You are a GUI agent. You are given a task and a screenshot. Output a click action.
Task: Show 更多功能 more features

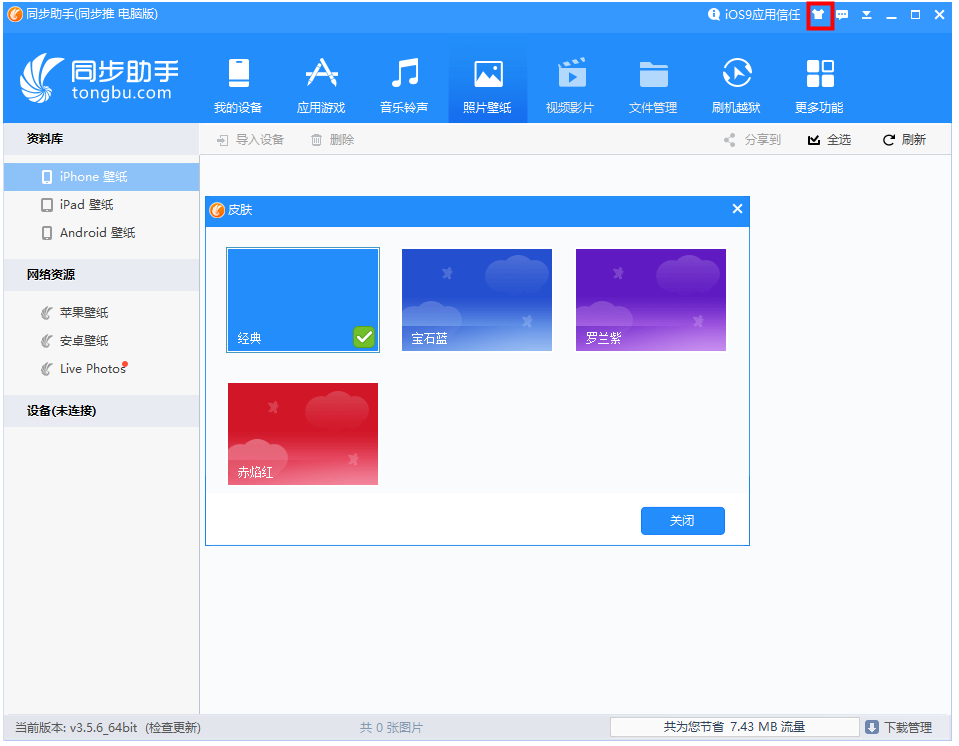pyautogui.click(x=819, y=86)
